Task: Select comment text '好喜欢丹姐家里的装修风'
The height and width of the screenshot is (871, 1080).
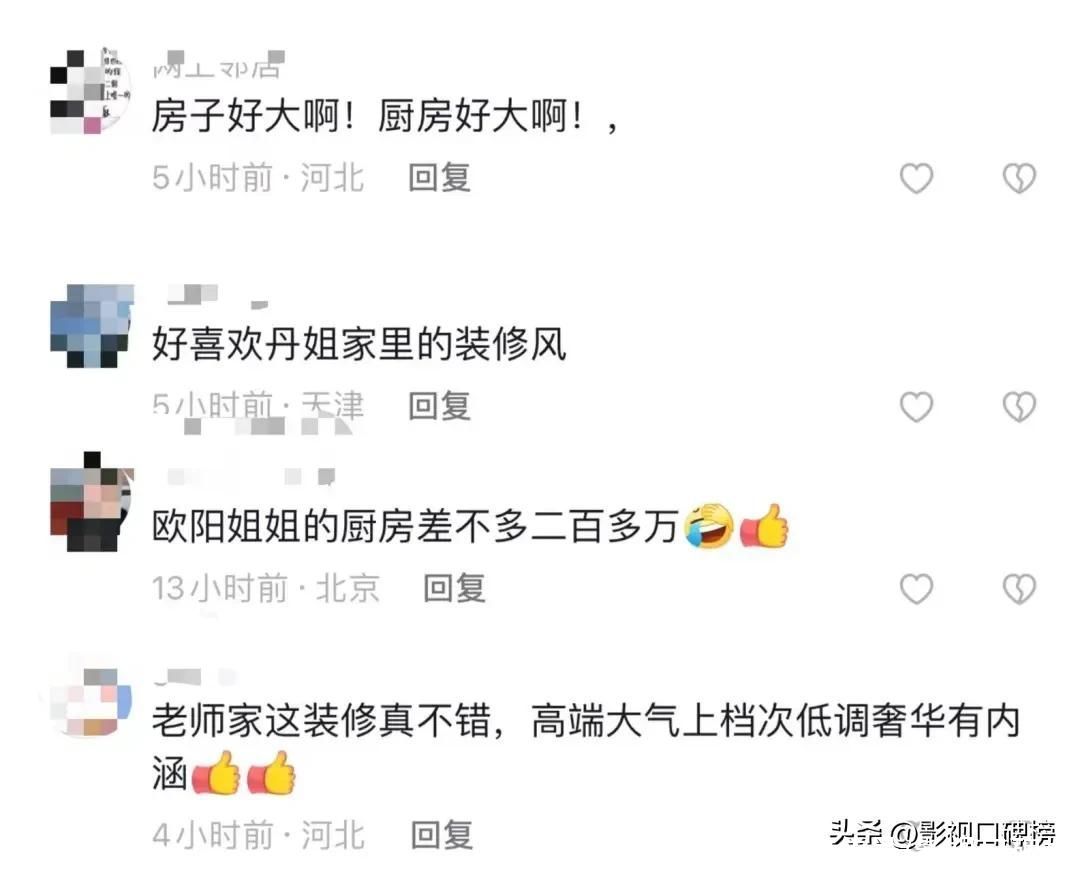Action: (359, 344)
